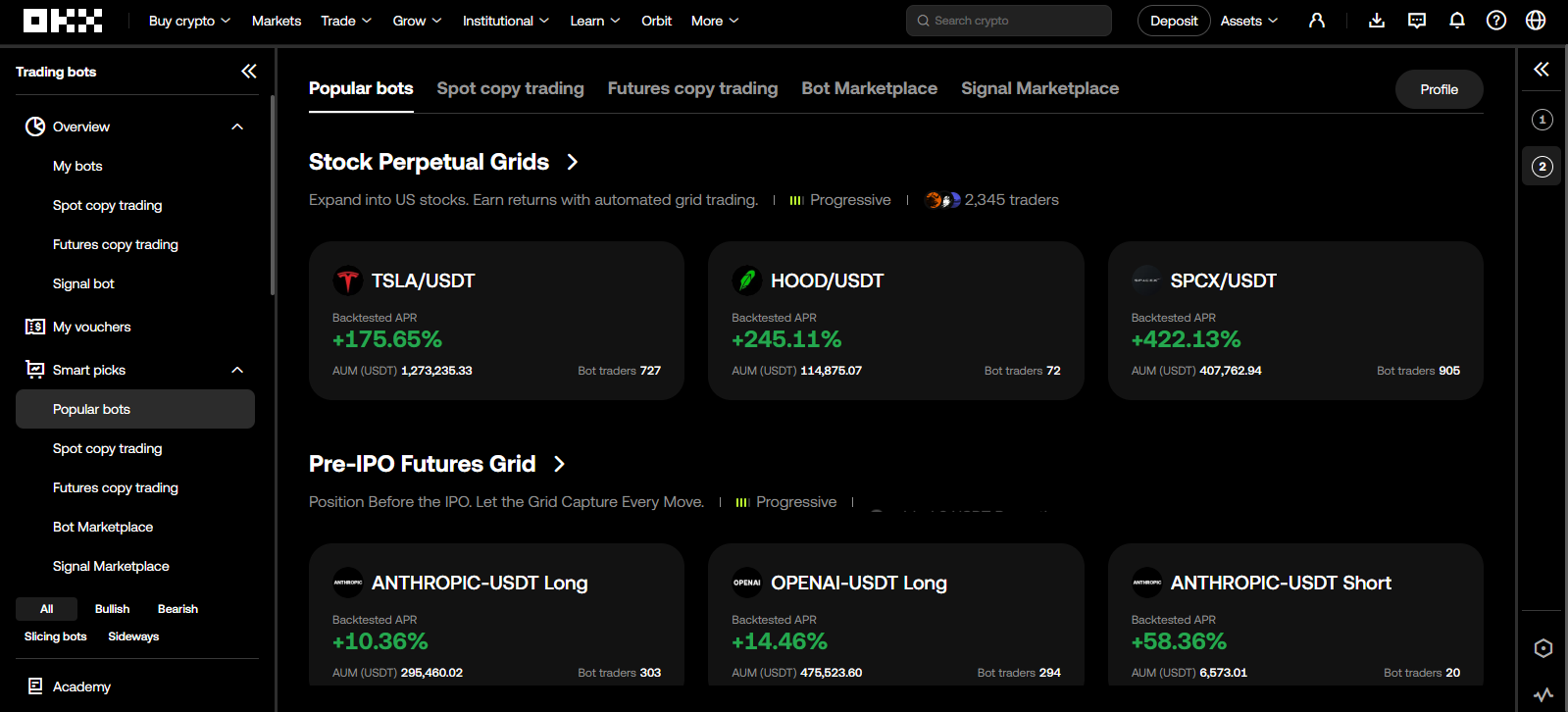Expand the Institutional dropdown
This screenshot has height=712, width=1568.
click(x=506, y=21)
